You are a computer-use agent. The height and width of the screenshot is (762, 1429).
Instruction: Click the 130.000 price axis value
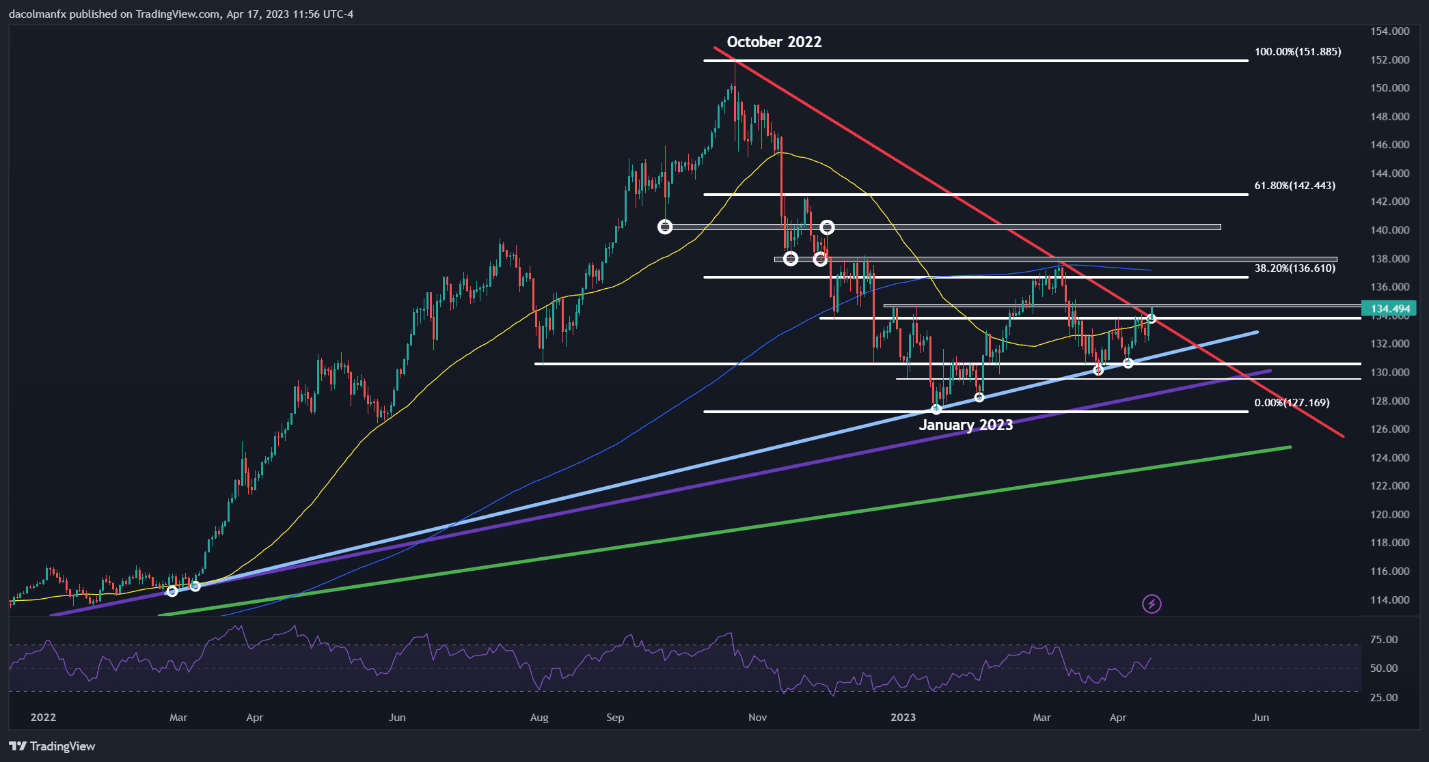tap(1388, 372)
